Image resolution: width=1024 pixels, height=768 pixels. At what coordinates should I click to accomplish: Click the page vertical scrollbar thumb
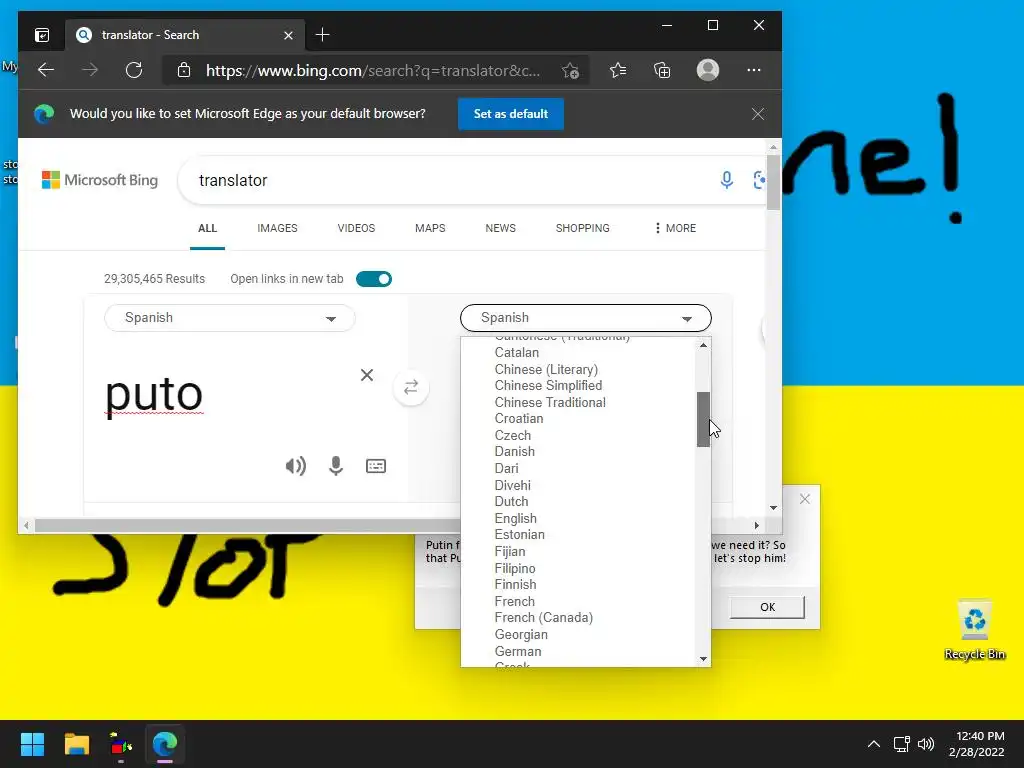(773, 182)
